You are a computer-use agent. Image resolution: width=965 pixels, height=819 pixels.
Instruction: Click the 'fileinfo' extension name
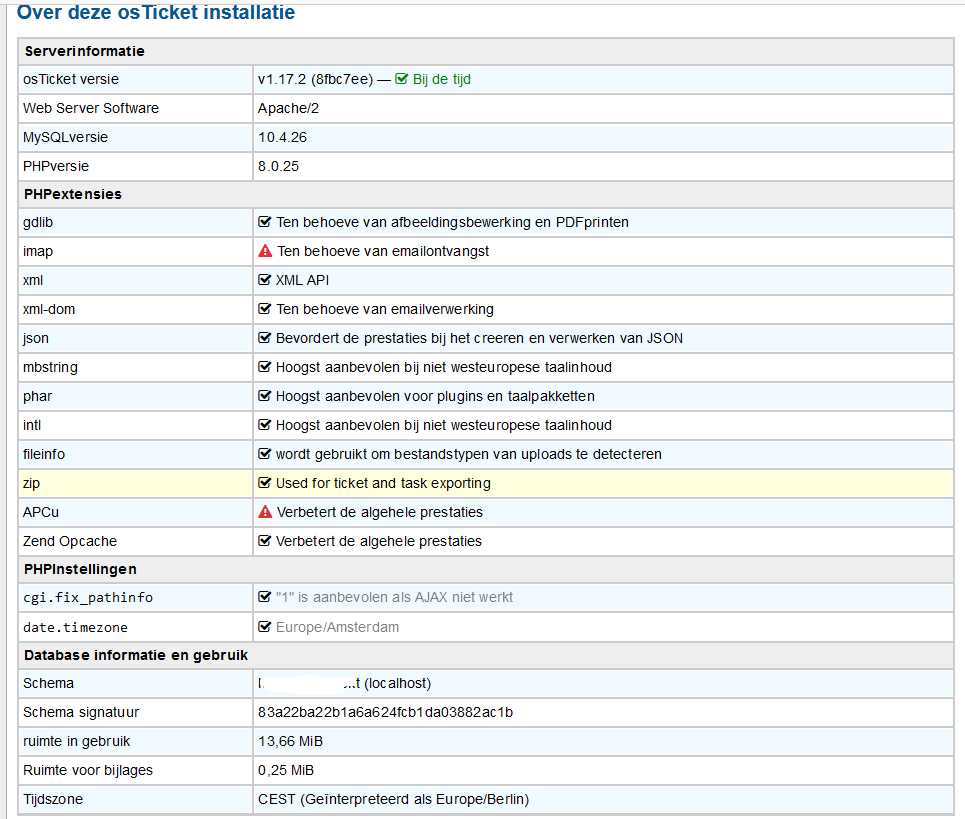44,454
